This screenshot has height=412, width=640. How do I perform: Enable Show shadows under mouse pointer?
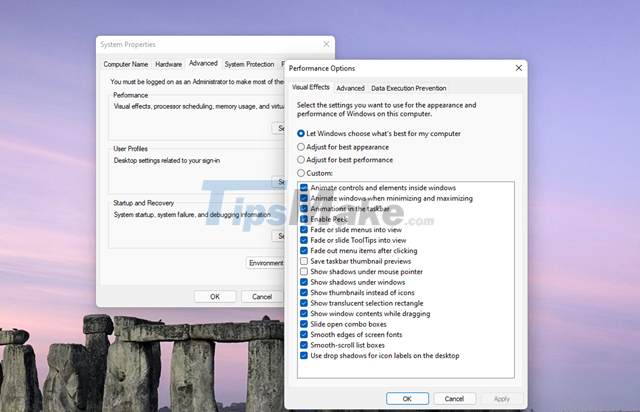(304, 272)
